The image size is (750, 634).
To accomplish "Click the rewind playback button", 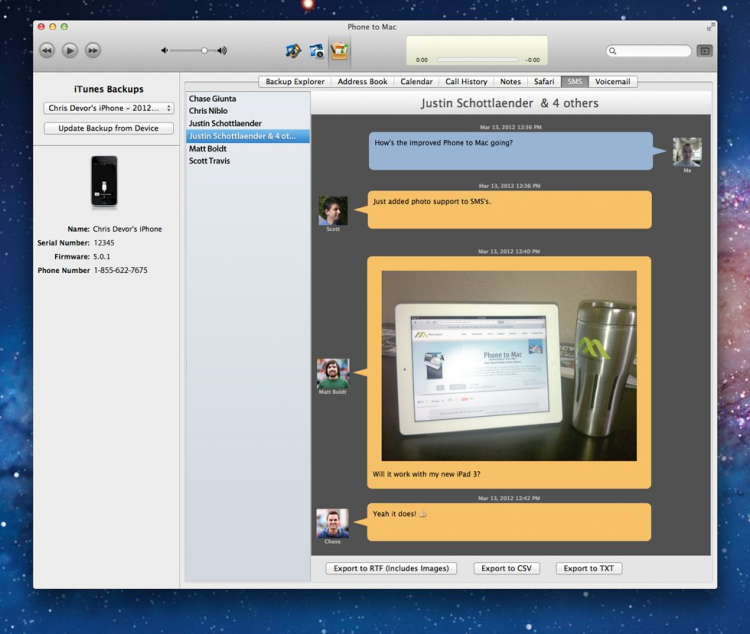I will point(47,50).
